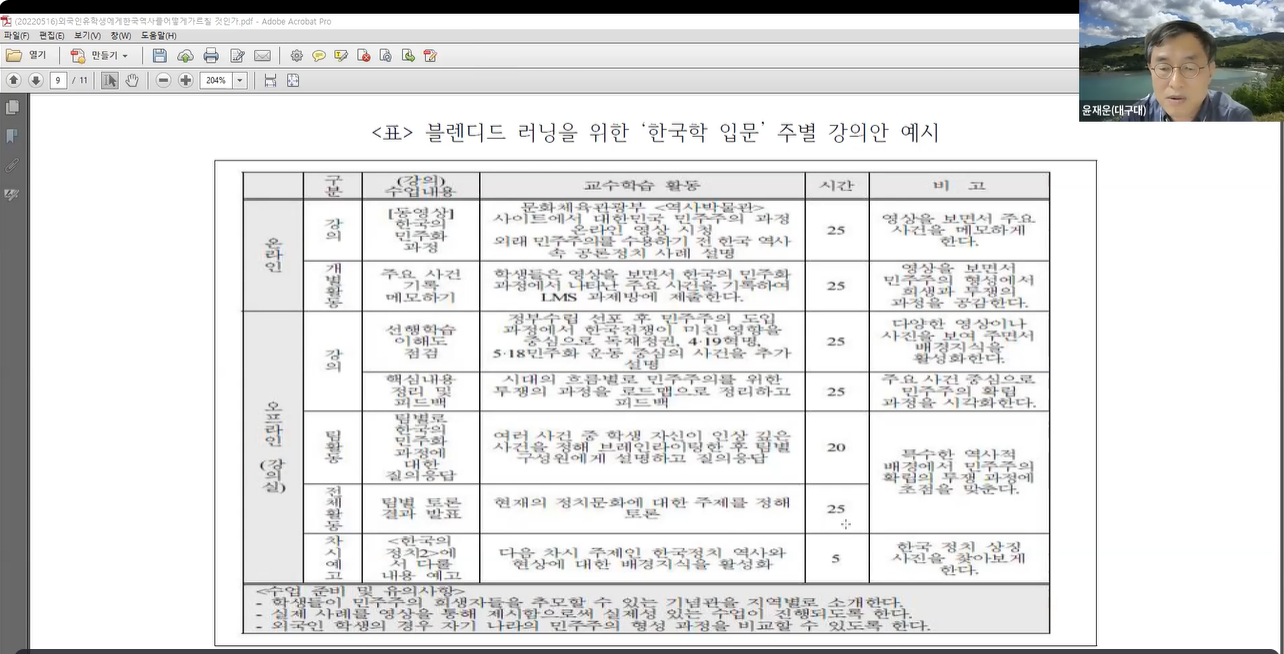Click the Adobe Acrobat title bar PDF icon

(x=6, y=21)
